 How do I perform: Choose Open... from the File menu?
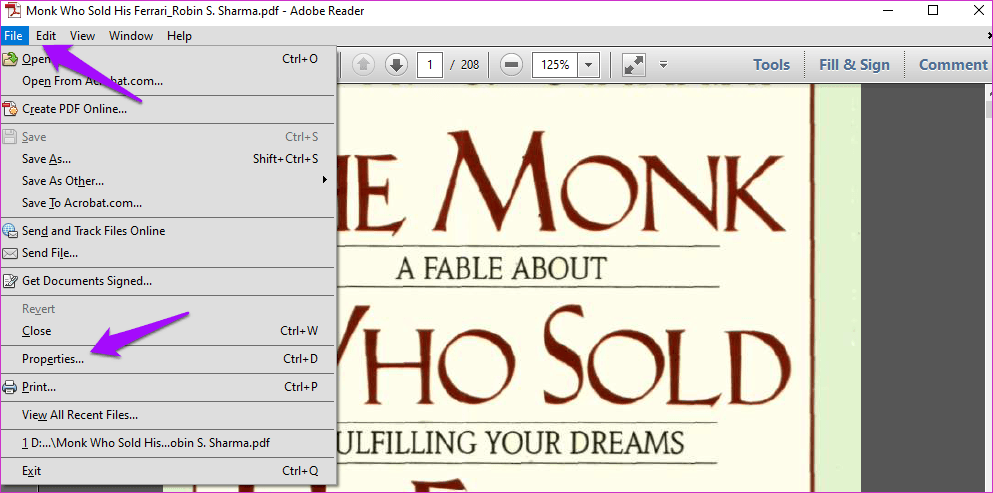coord(168,59)
